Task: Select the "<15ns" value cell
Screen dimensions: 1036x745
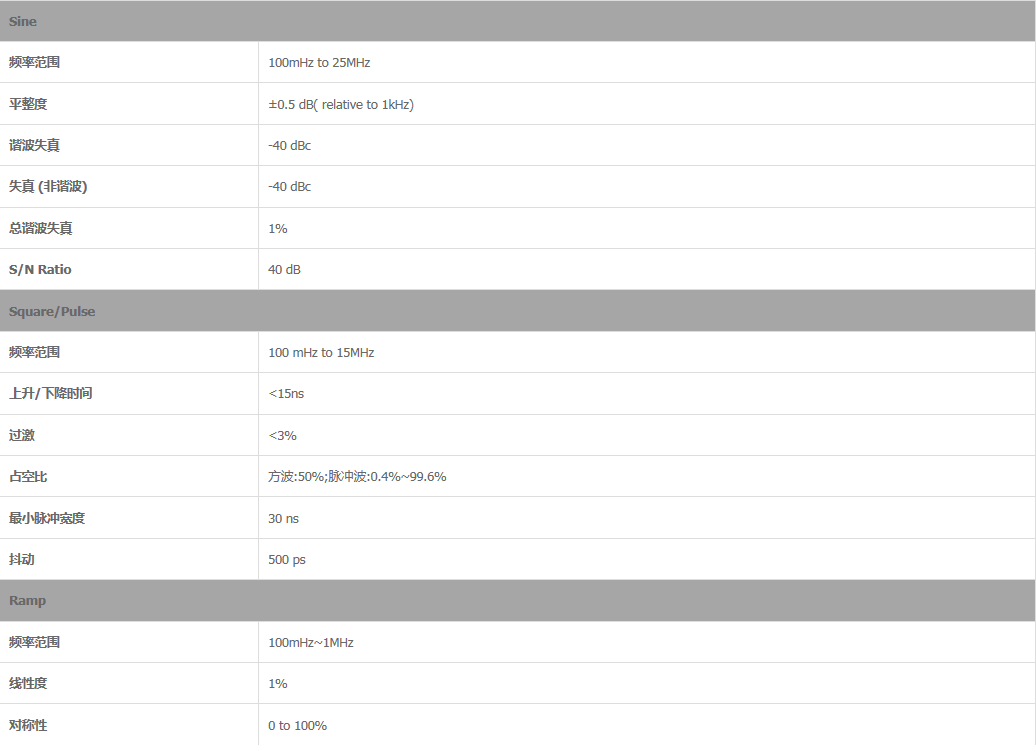Action: [286, 394]
